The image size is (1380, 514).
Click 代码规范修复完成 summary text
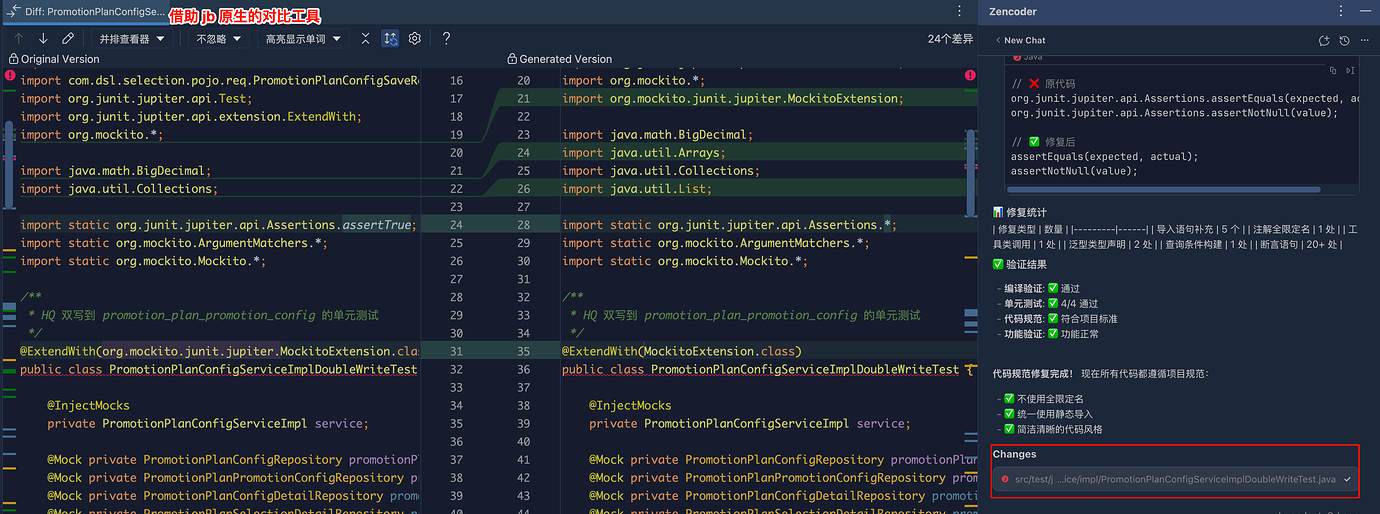click(x=1100, y=373)
